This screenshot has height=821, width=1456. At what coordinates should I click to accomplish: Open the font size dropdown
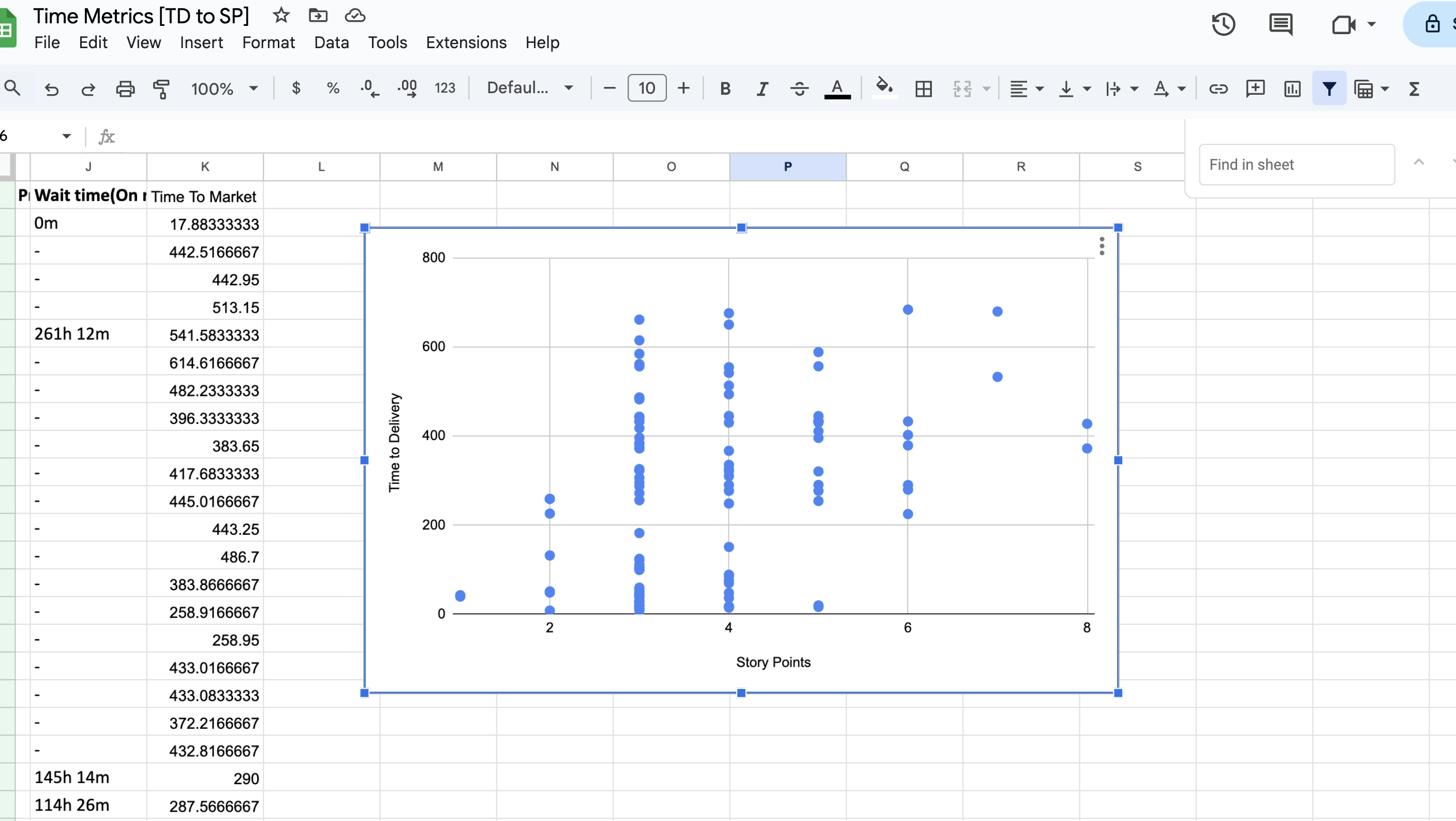pyautogui.click(x=646, y=88)
